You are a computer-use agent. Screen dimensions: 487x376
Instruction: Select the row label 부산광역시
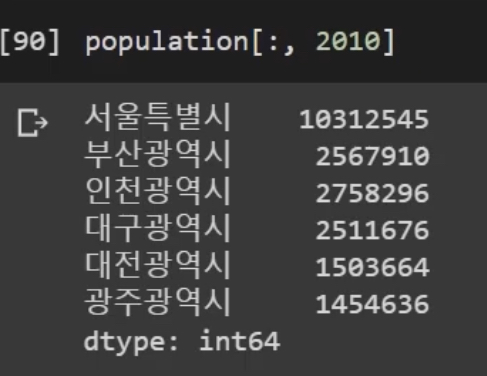click(158, 154)
